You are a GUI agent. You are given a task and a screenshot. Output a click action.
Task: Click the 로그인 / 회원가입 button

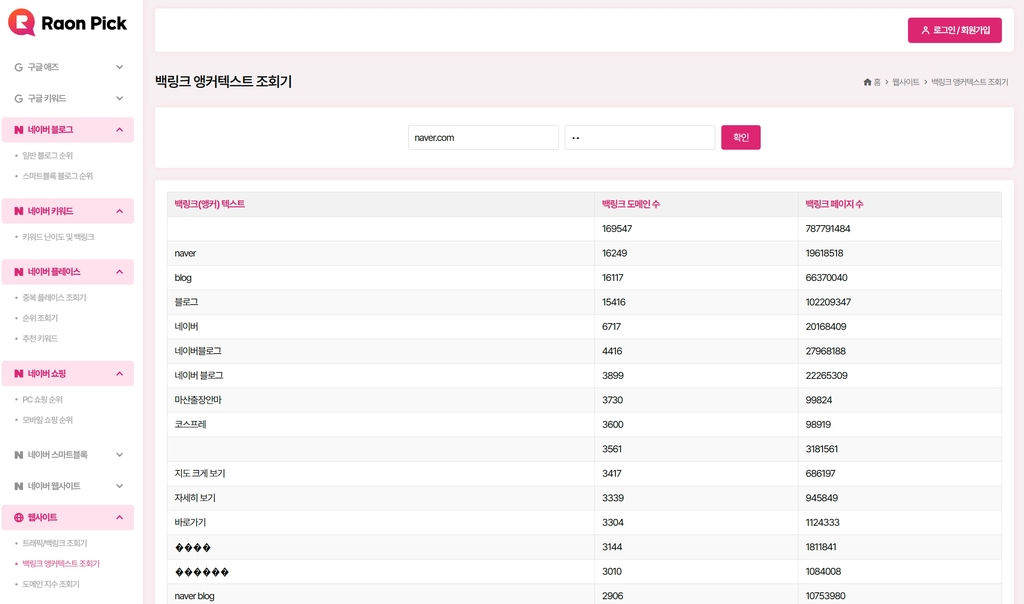coord(954,30)
